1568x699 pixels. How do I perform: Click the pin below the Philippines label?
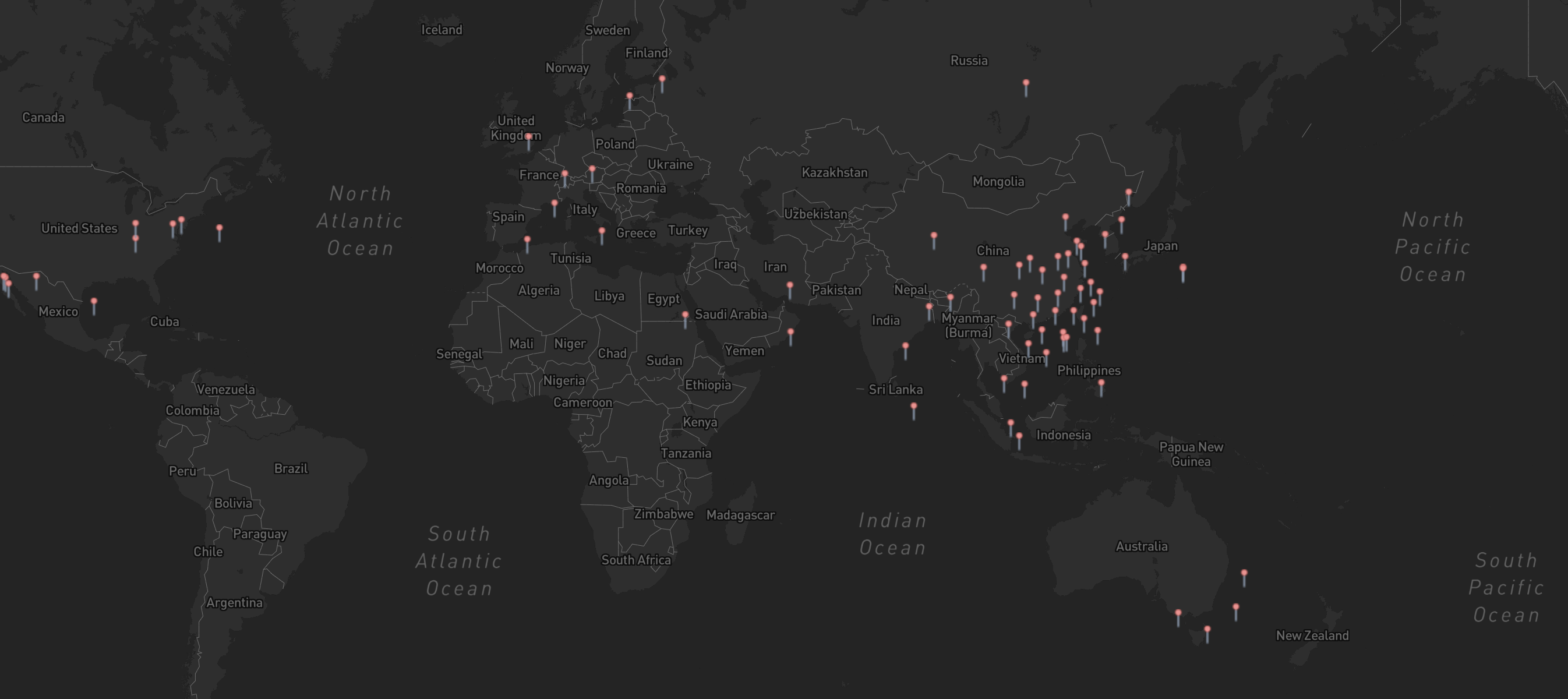1101,384
